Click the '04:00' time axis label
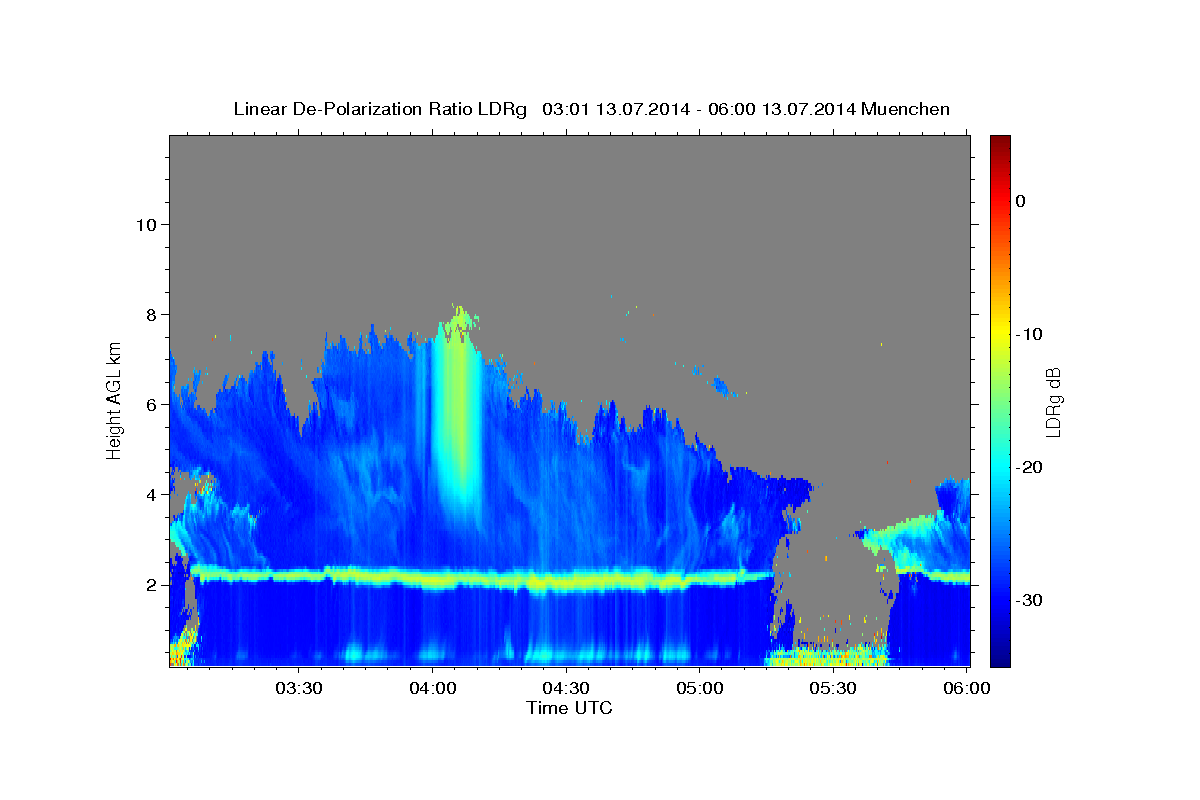This screenshot has width=1200, height=800. 432,688
